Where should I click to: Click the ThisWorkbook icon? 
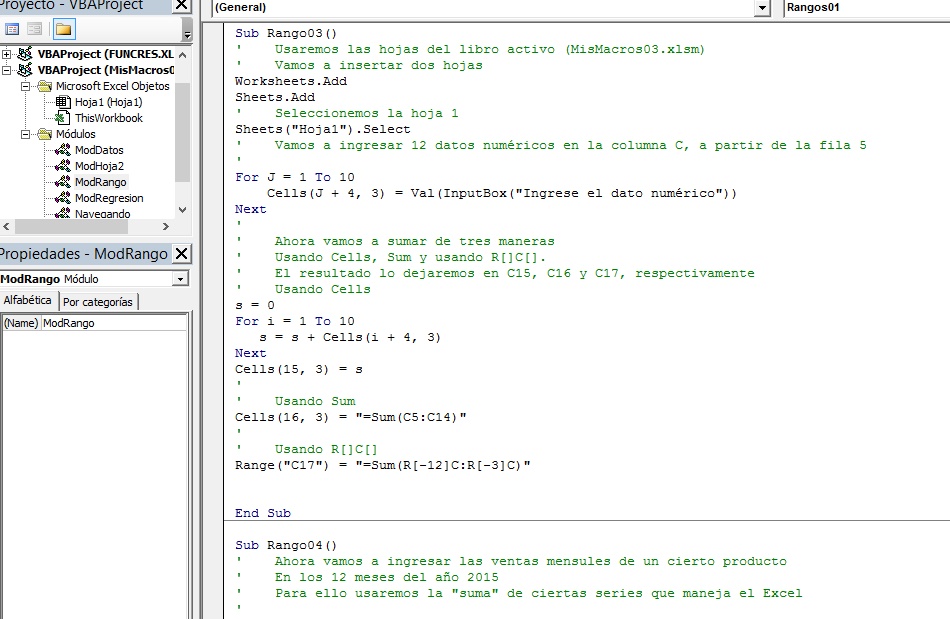(62, 118)
